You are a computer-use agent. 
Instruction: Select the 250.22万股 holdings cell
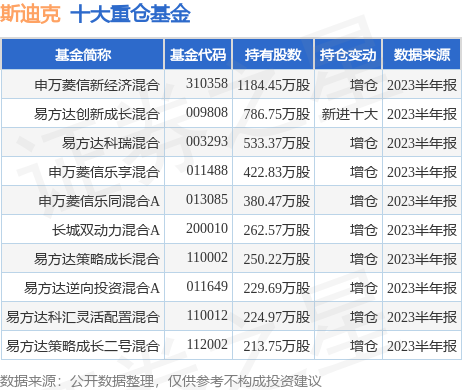[x=277, y=259]
